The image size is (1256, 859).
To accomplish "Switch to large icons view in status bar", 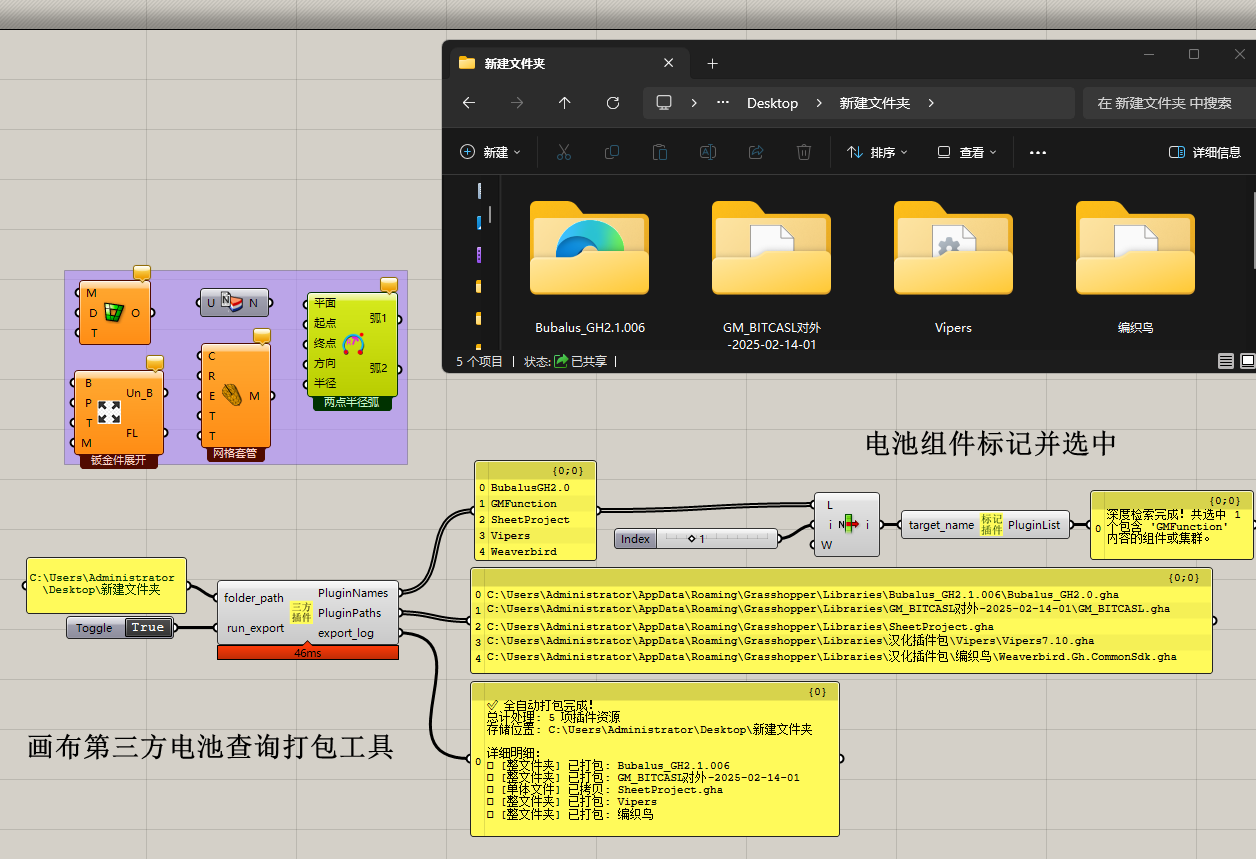I will click(x=1247, y=361).
